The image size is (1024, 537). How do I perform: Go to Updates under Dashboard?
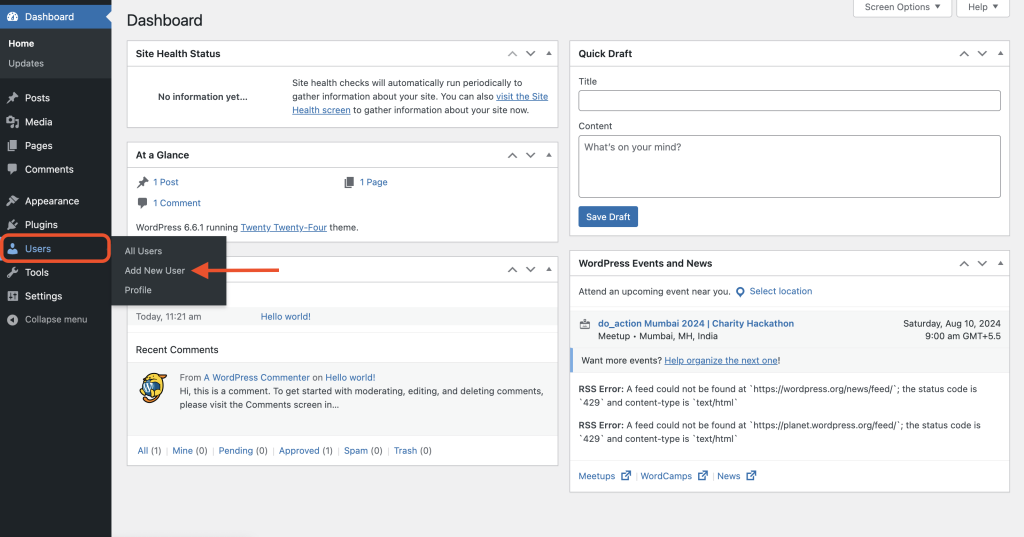point(26,63)
